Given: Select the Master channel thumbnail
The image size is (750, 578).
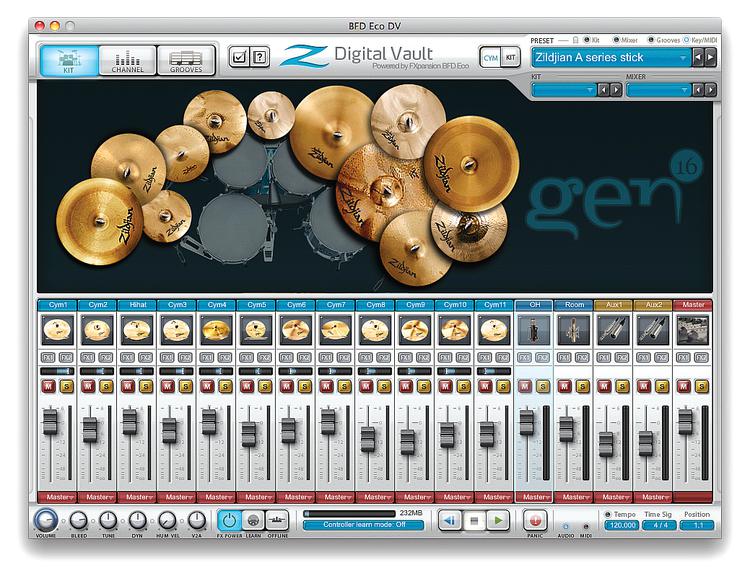Looking at the screenshot, I should tap(693, 330).
